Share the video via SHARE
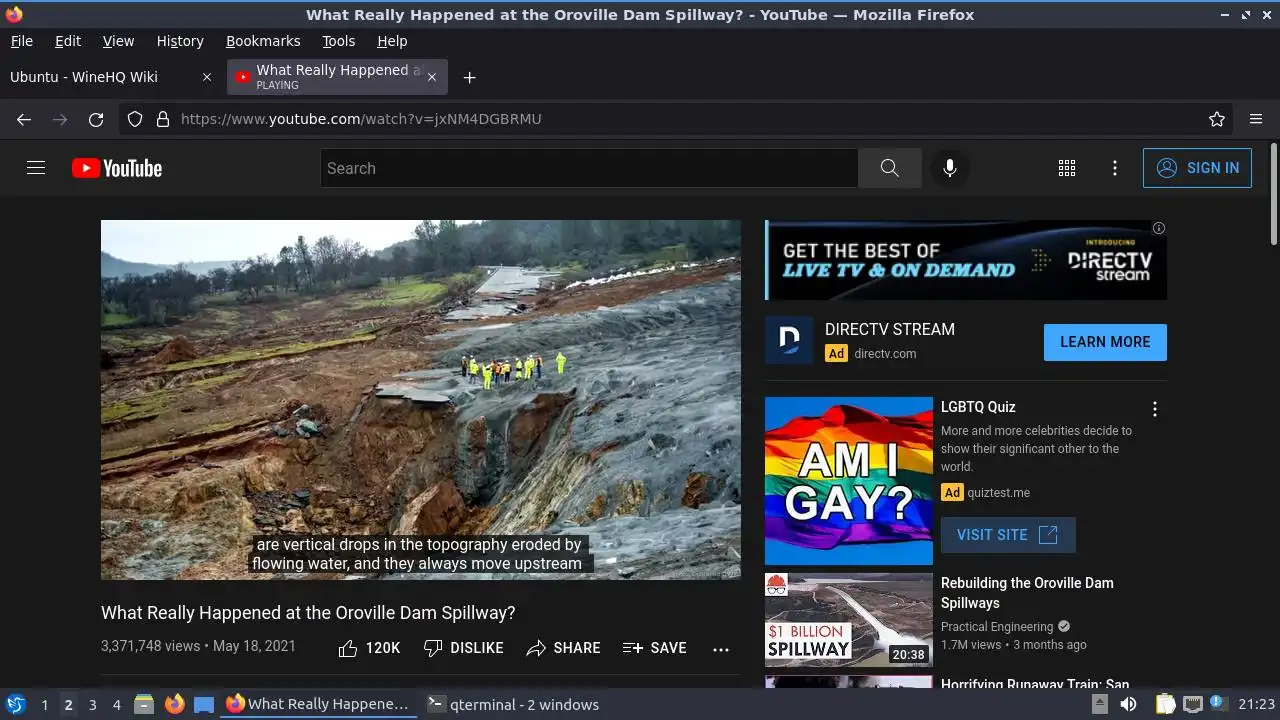 (x=563, y=648)
